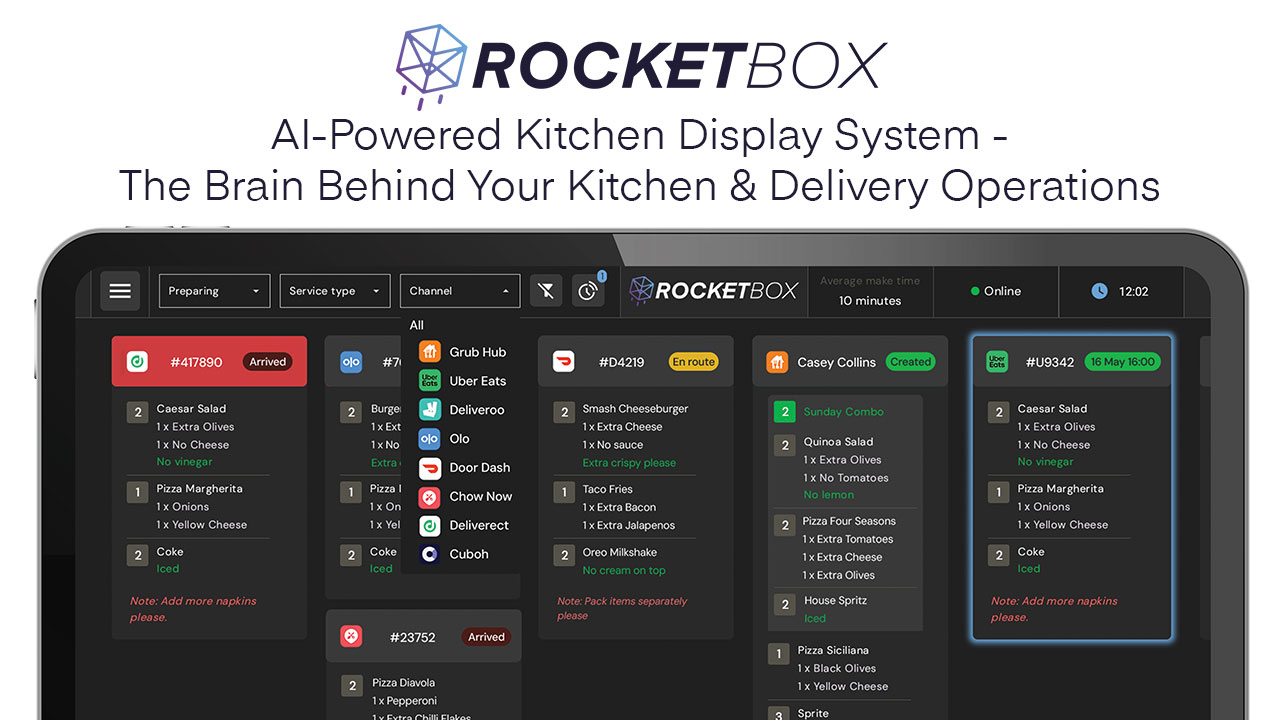This screenshot has width=1280, height=720.
Task: Click the filter funnel icon in the toolbar
Action: [x=545, y=290]
